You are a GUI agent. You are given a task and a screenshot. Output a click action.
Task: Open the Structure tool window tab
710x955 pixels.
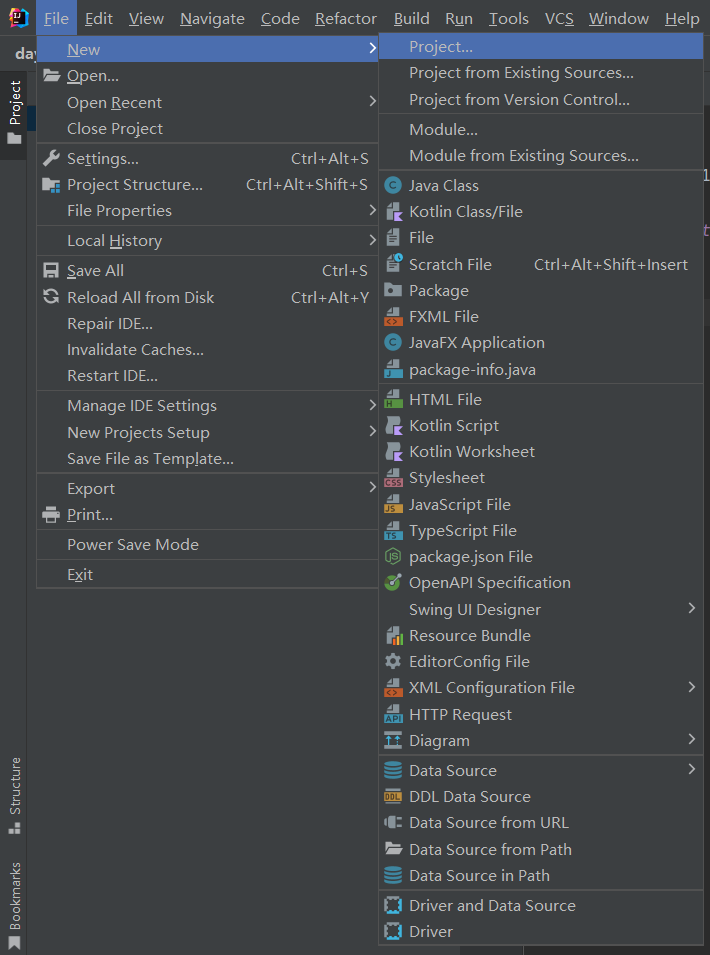[x=15, y=795]
